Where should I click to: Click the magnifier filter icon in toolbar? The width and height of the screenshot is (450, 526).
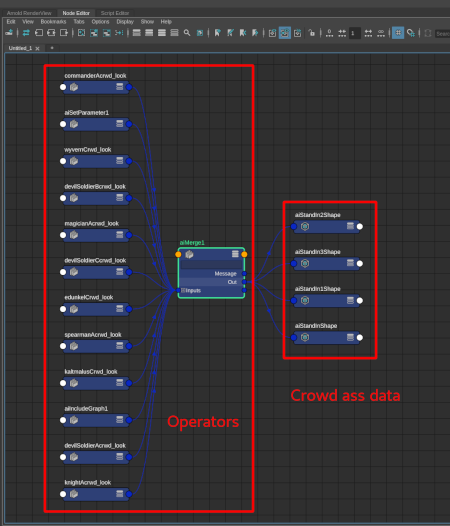click(x=187, y=33)
